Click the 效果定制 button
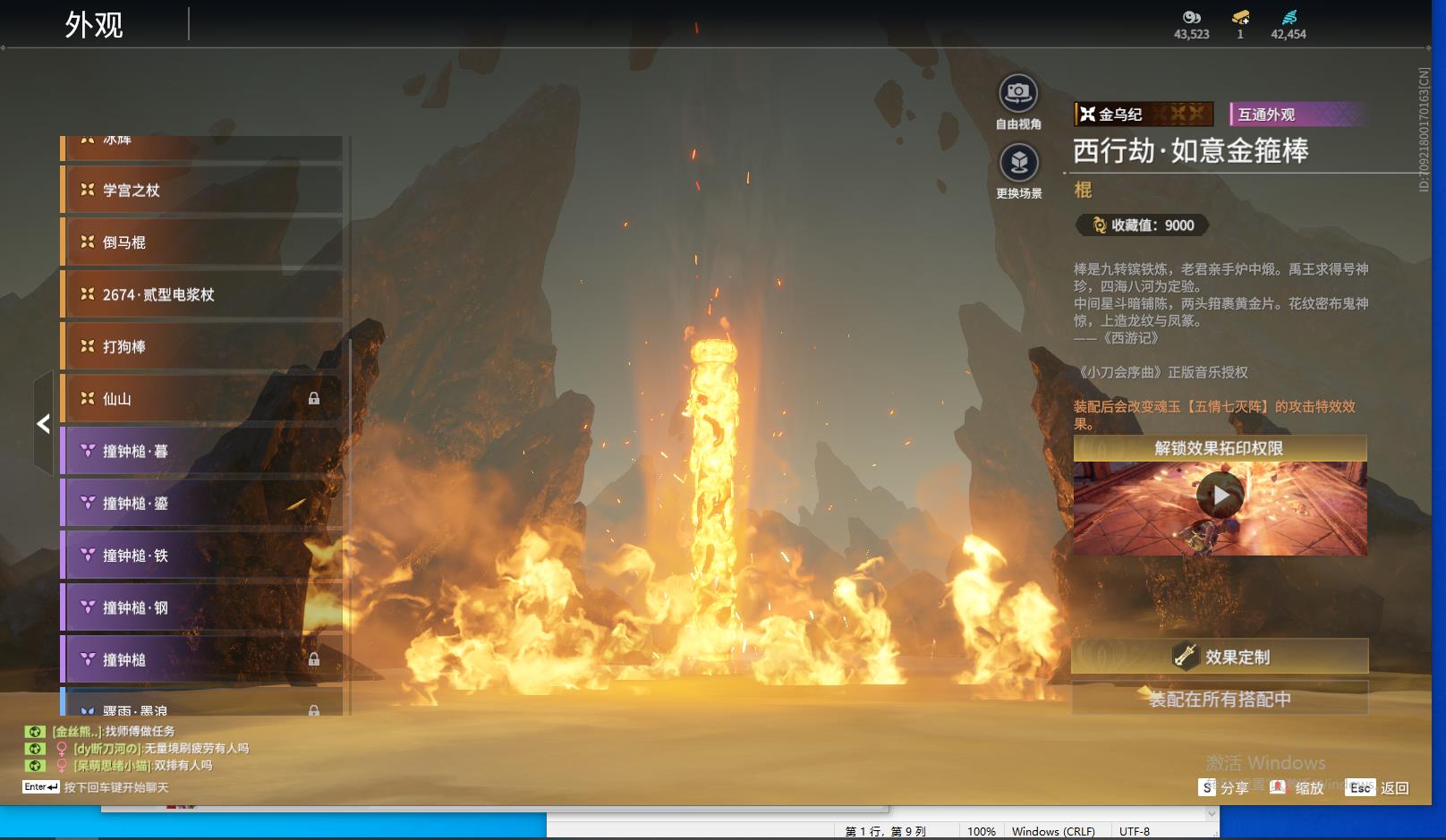This screenshot has width=1446, height=840. point(1220,657)
